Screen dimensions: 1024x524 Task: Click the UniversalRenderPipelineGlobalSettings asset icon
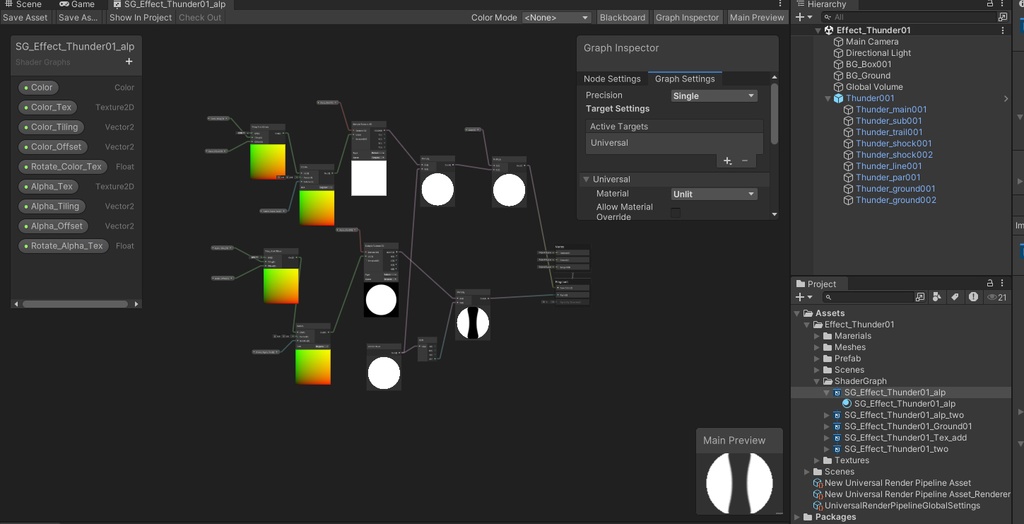tap(818, 506)
